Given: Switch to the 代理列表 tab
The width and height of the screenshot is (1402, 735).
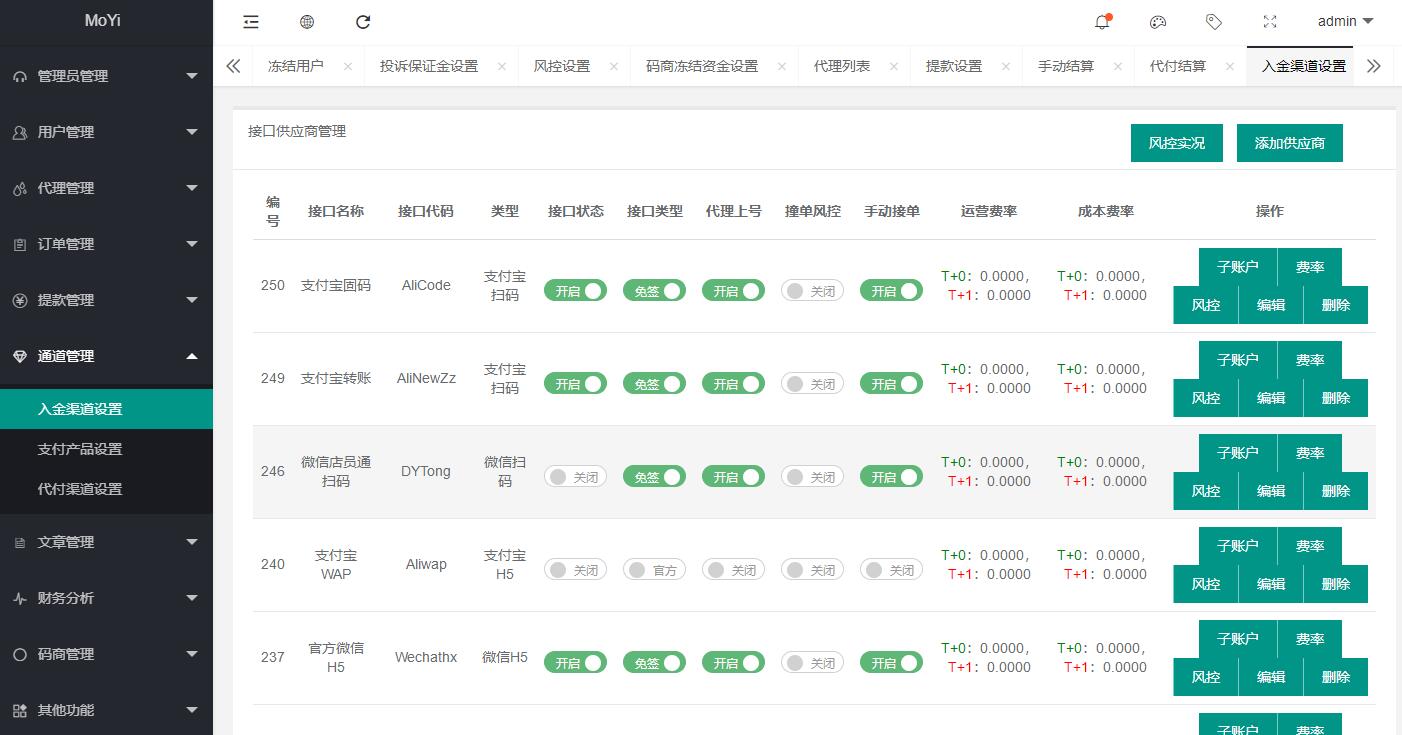Looking at the screenshot, I should pos(842,66).
